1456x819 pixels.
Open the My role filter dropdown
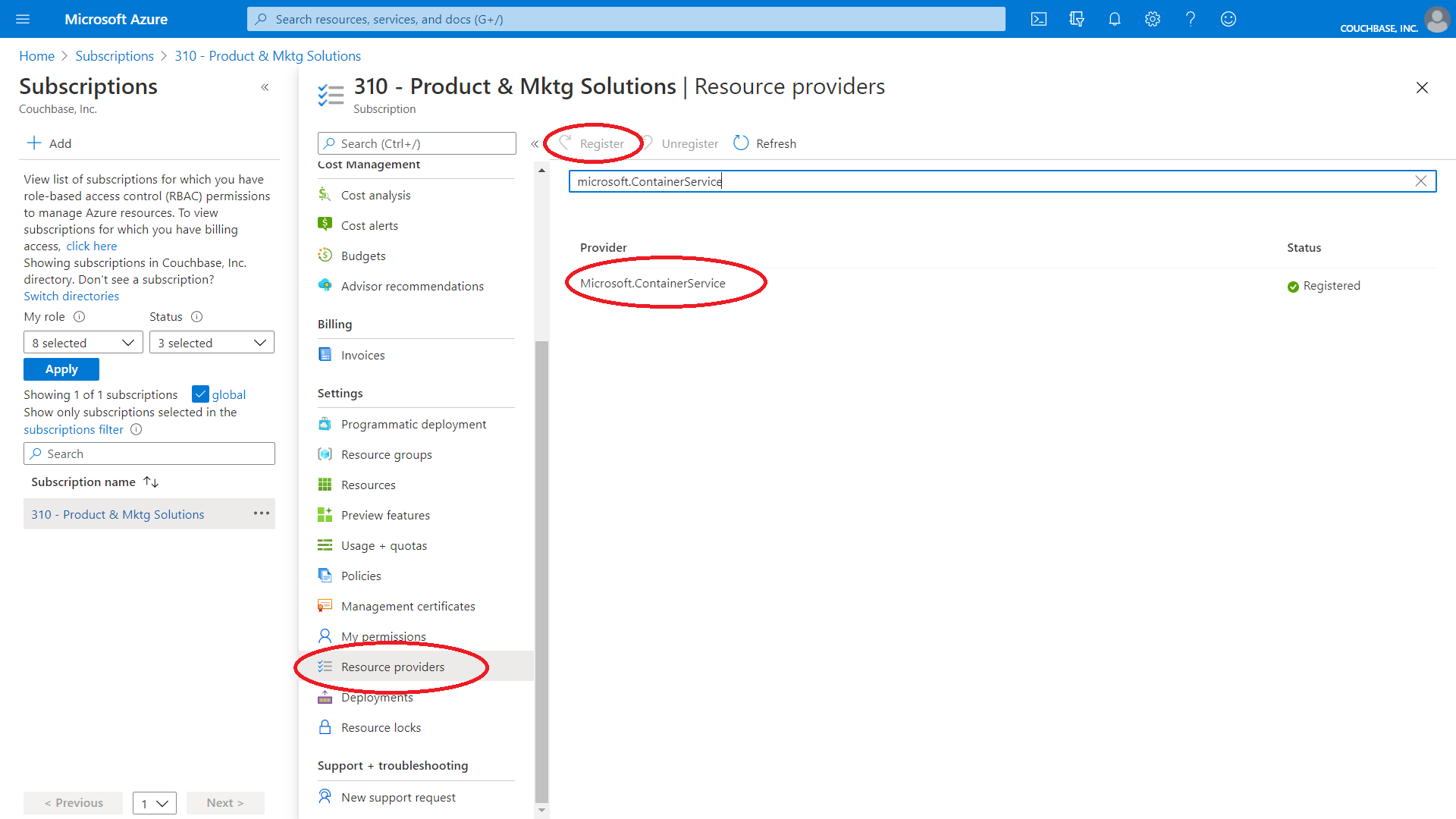[x=83, y=342]
